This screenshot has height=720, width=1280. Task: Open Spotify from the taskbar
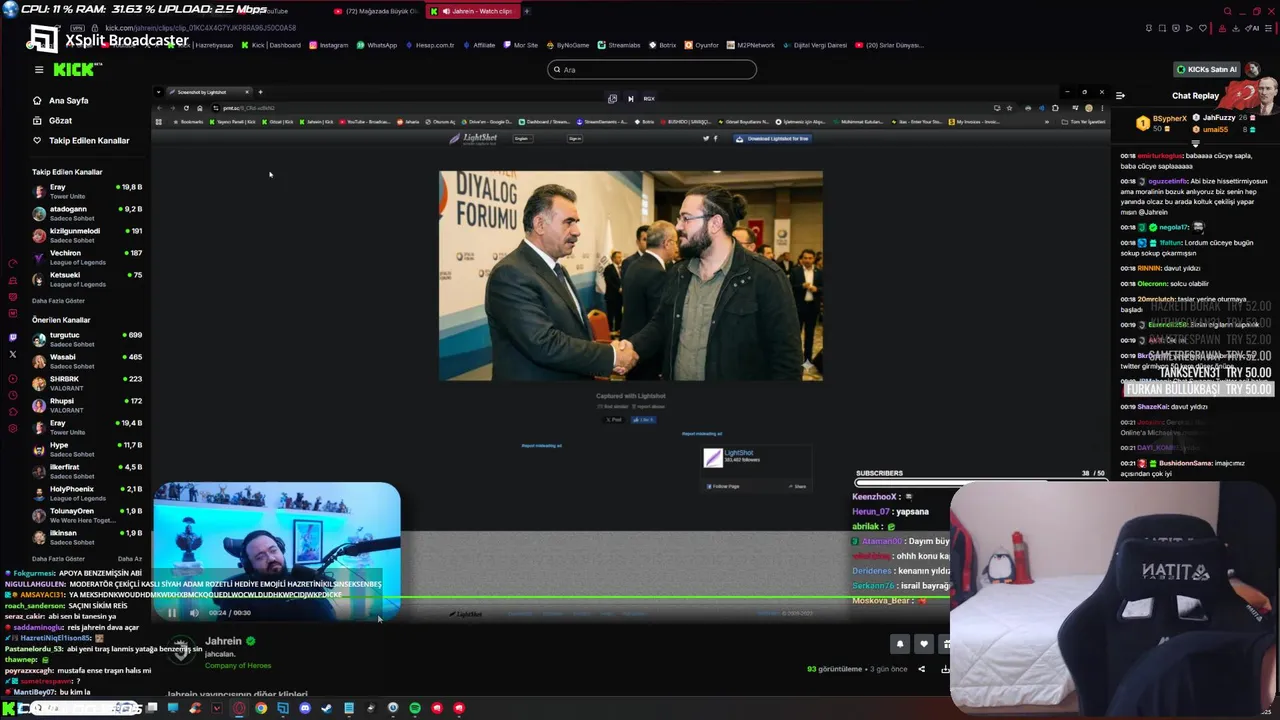(415, 708)
